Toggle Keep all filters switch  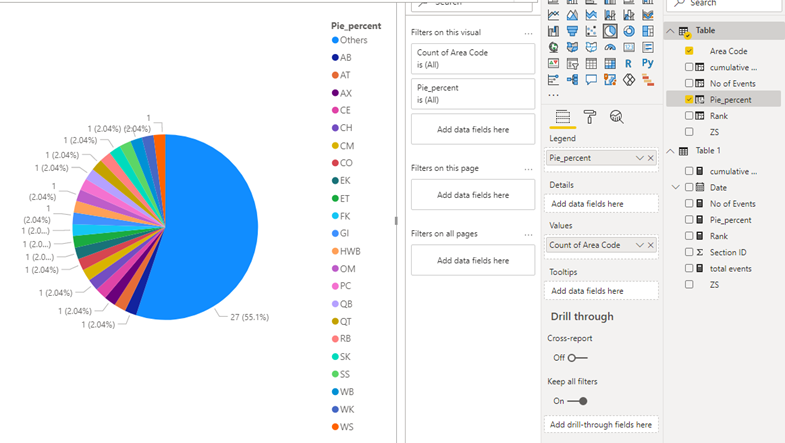(577, 401)
